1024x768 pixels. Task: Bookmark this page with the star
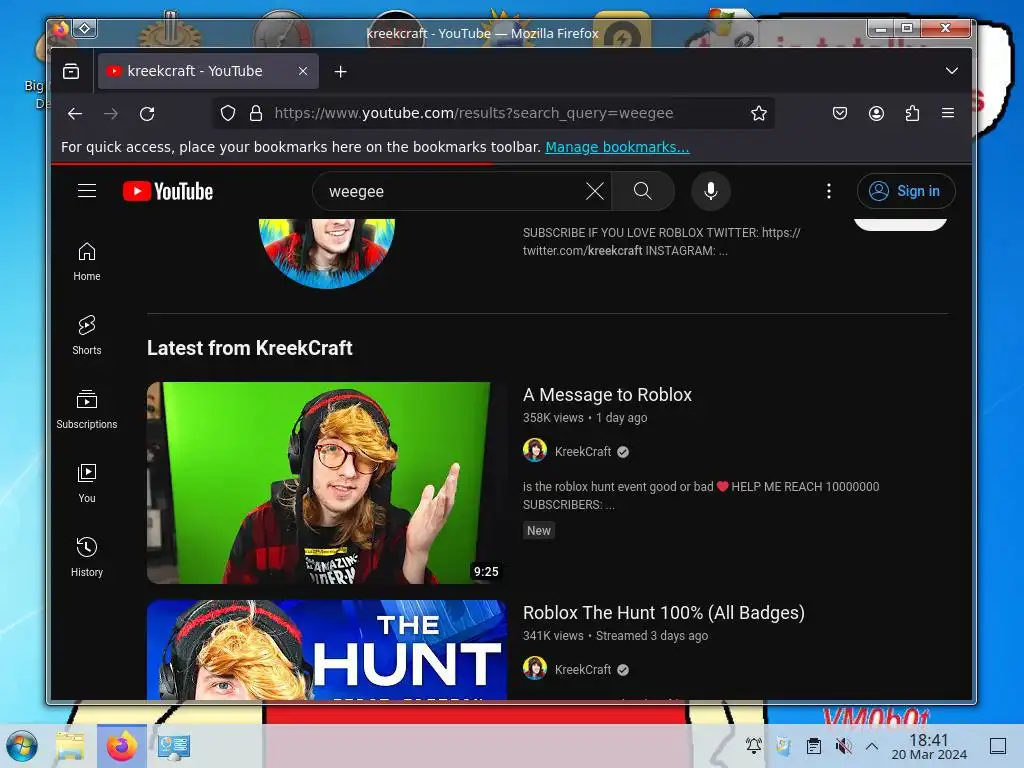tap(759, 114)
